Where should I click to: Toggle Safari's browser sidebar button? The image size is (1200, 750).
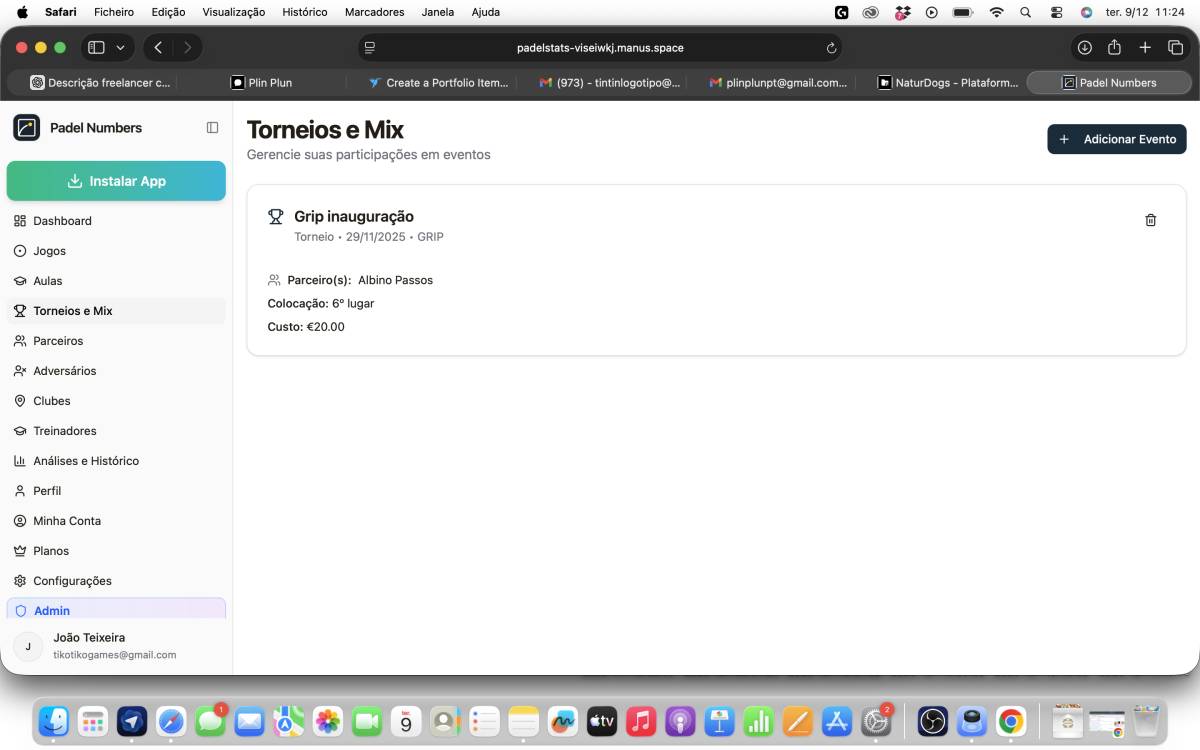click(97, 47)
